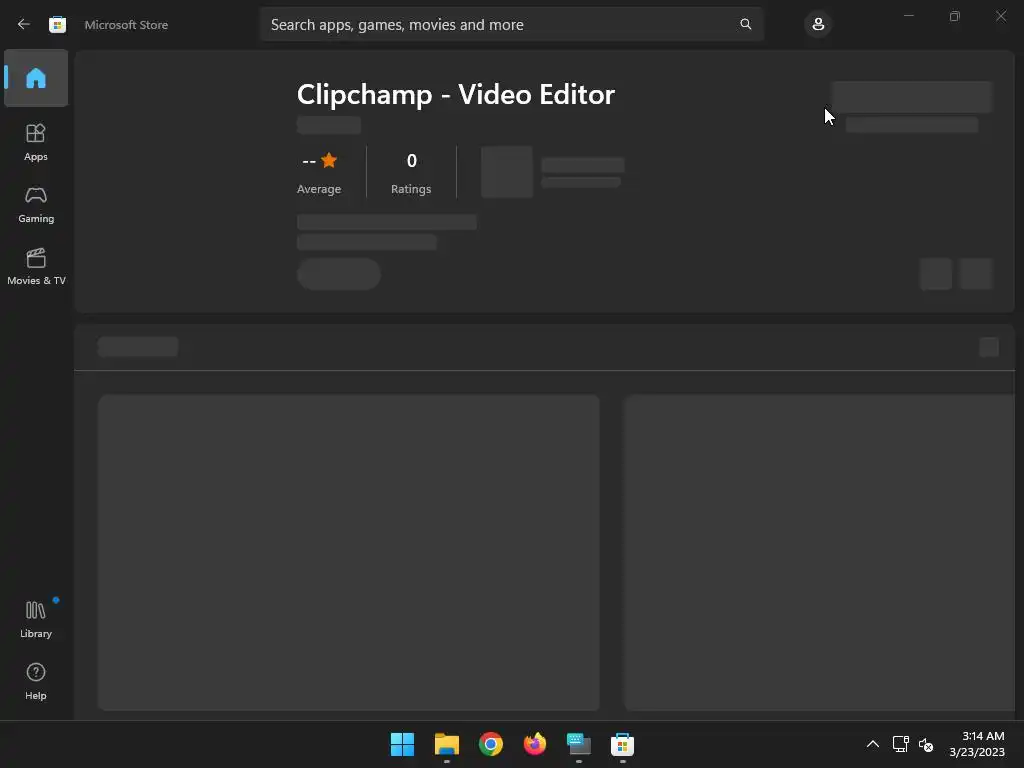This screenshot has width=1024, height=768.
Task: Show hidden system tray icons
Action: [872, 744]
